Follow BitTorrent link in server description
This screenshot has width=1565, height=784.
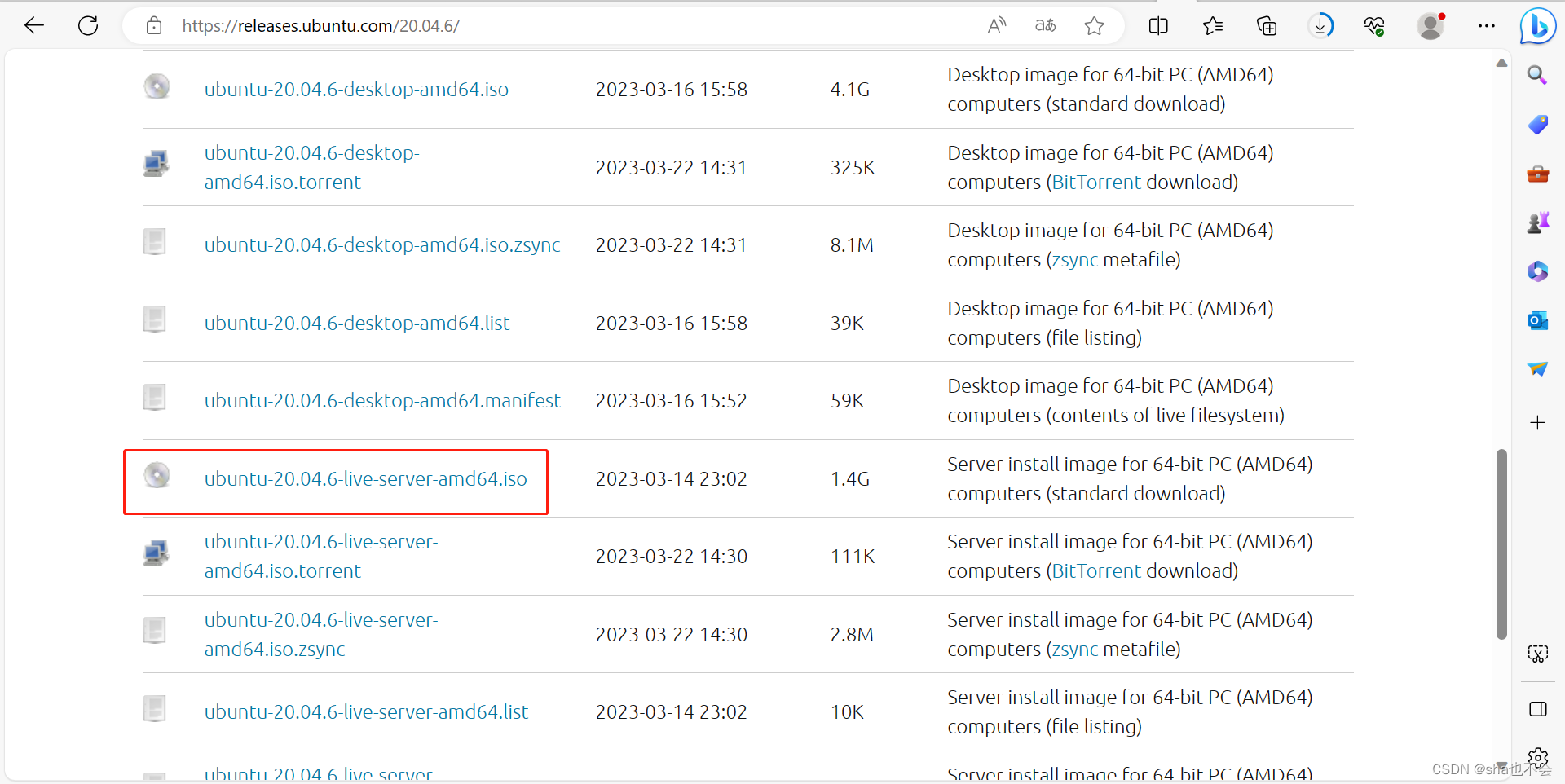coord(1096,571)
